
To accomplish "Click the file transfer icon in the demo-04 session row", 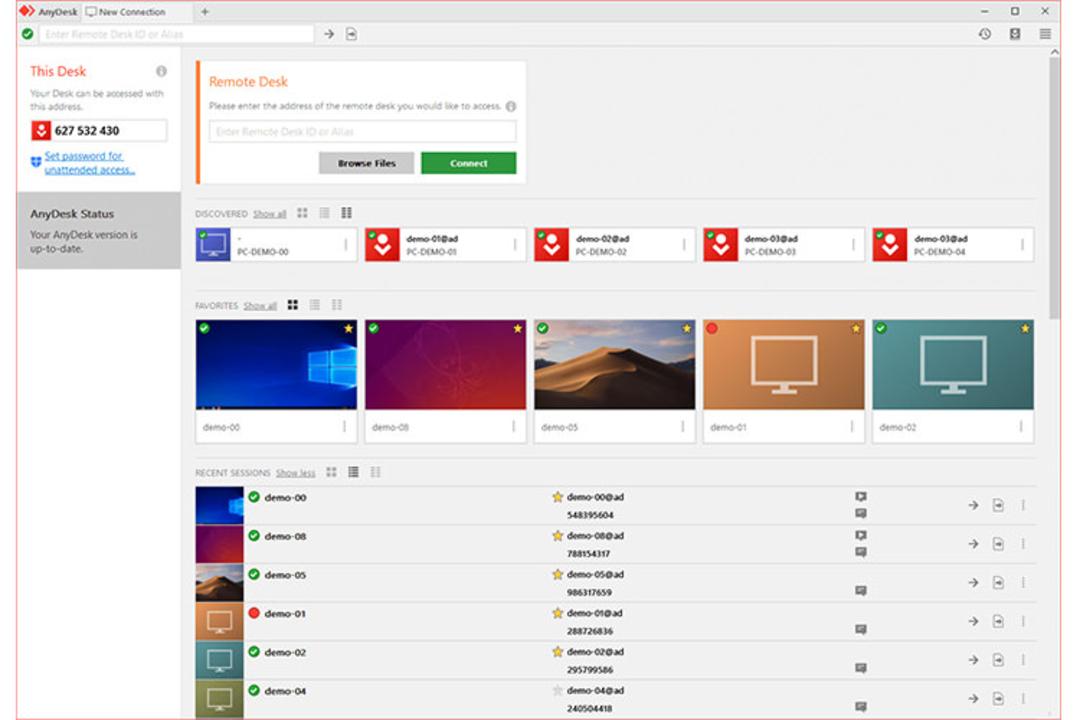I will tap(998, 698).
